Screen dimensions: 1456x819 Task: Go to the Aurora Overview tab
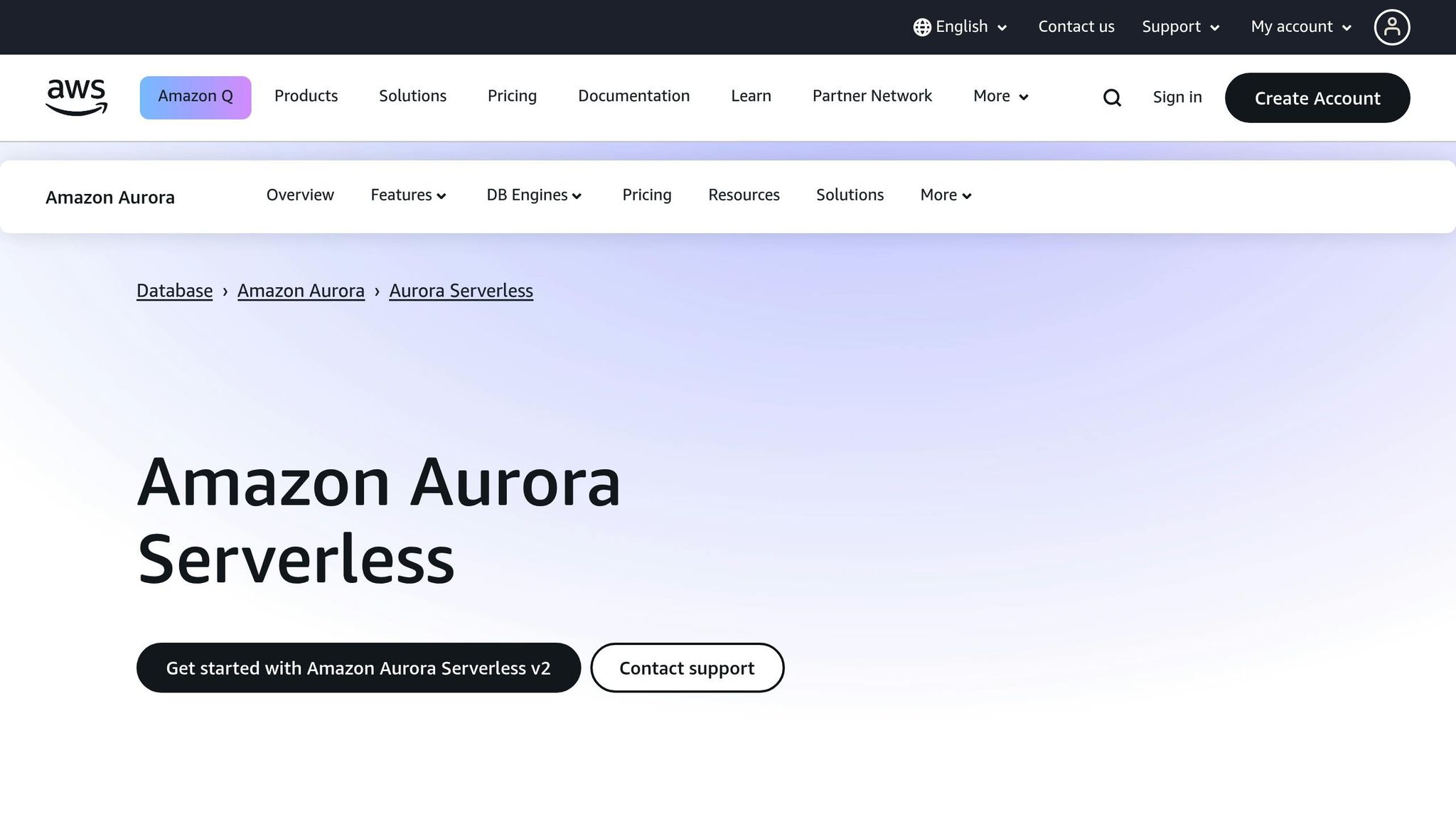point(300,195)
